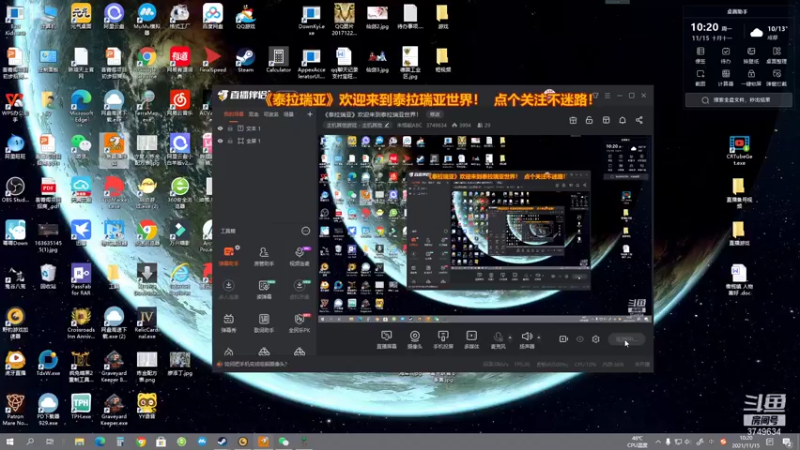The height and width of the screenshot is (450, 800).
Task: Open 换壁纸 in the desktop assistant widget
Action: pyautogui.click(x=751, y=56)
